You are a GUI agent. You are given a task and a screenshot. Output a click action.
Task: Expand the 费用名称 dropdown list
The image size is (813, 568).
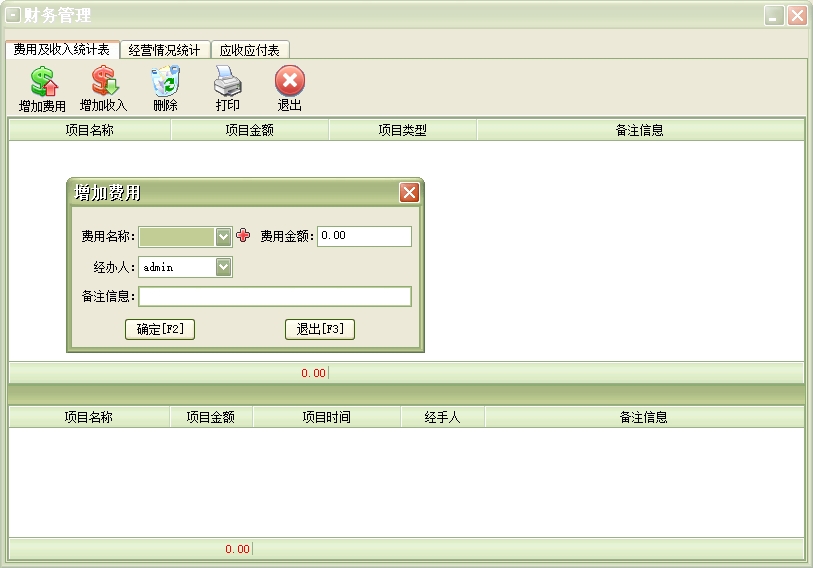[224, 236]
